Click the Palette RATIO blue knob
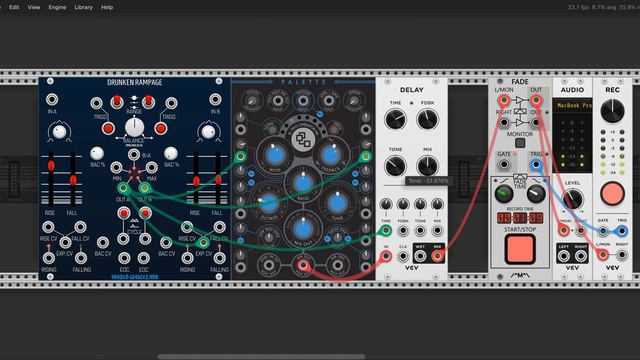This screenshot has height=360, width=640. point(303,184)
